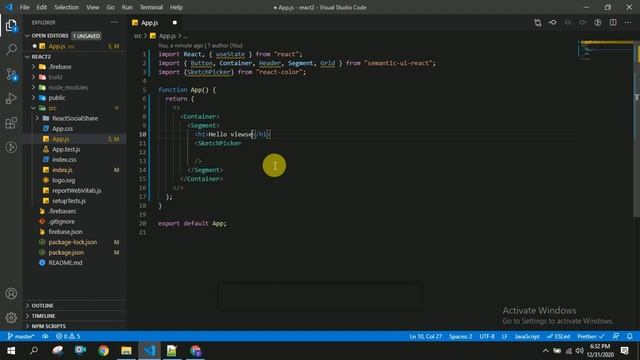Screen dimensions: 640x360
Task: Open the View menu
Action: pos(93,7)
